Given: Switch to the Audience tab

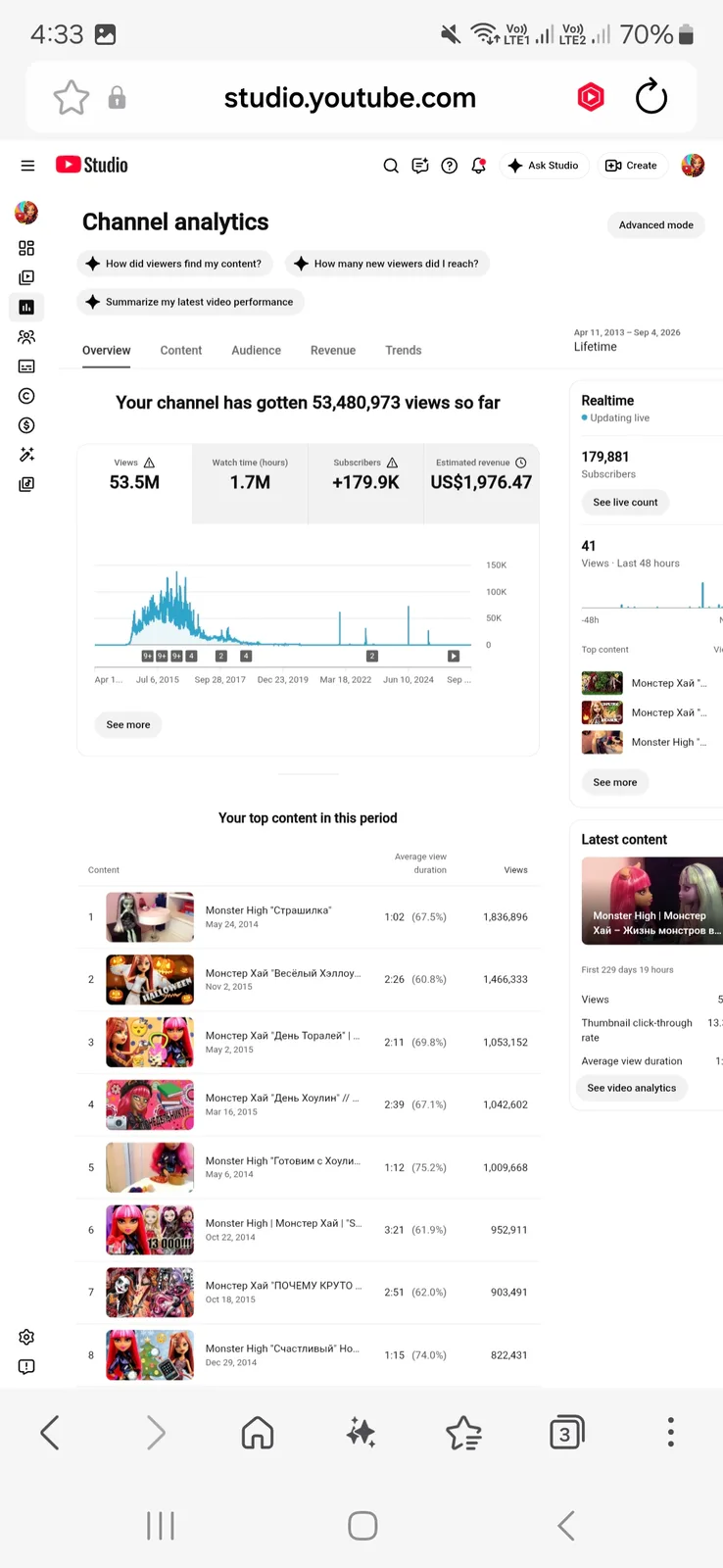Looking at the screenshot, I should 257,351.
